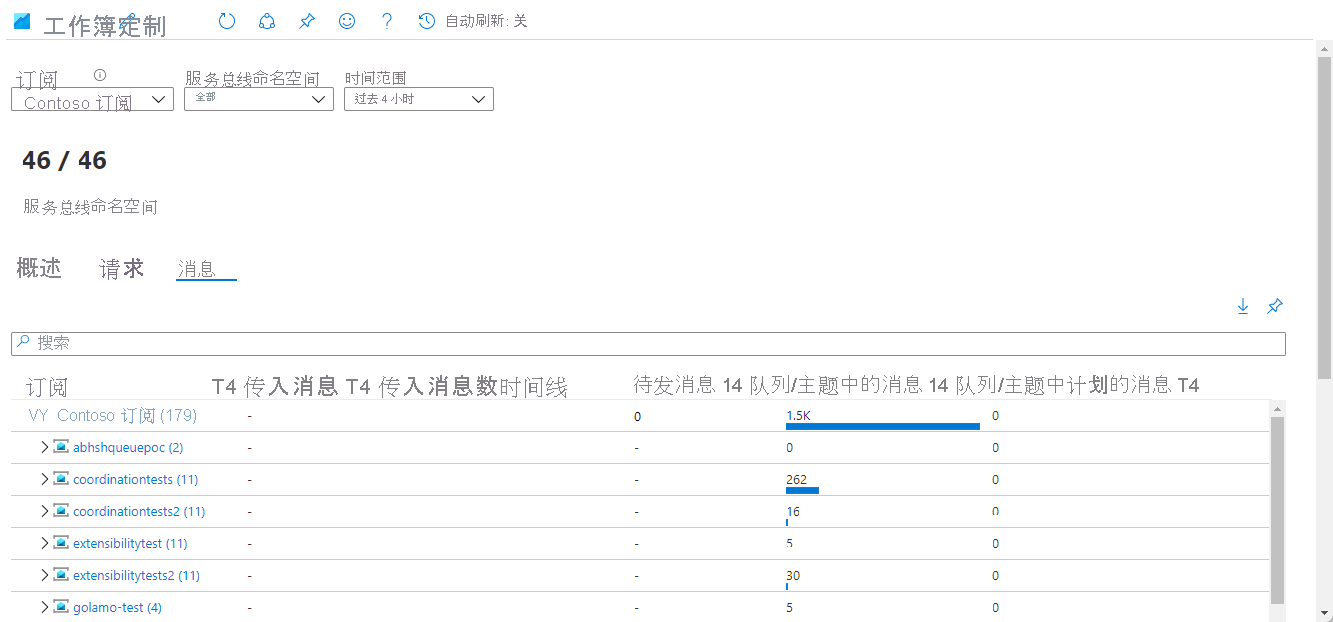The width and height of the screenshot is (1333, 622).
Task: Open the 自动刷新: 关 auto refresh setting
Action: pos(473,21)
